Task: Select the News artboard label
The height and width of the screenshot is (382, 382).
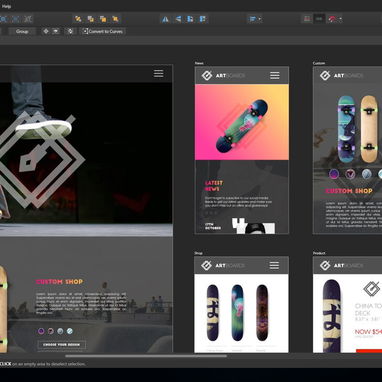Action: [199, 63]
